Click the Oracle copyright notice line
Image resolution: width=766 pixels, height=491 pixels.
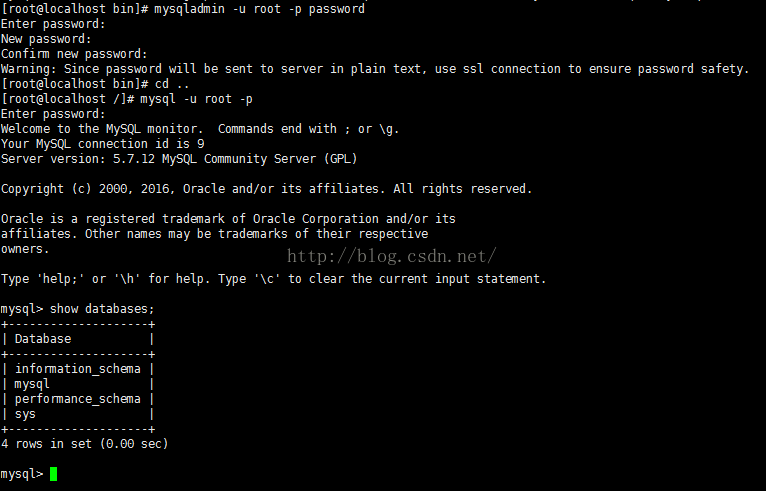[266, 189]
